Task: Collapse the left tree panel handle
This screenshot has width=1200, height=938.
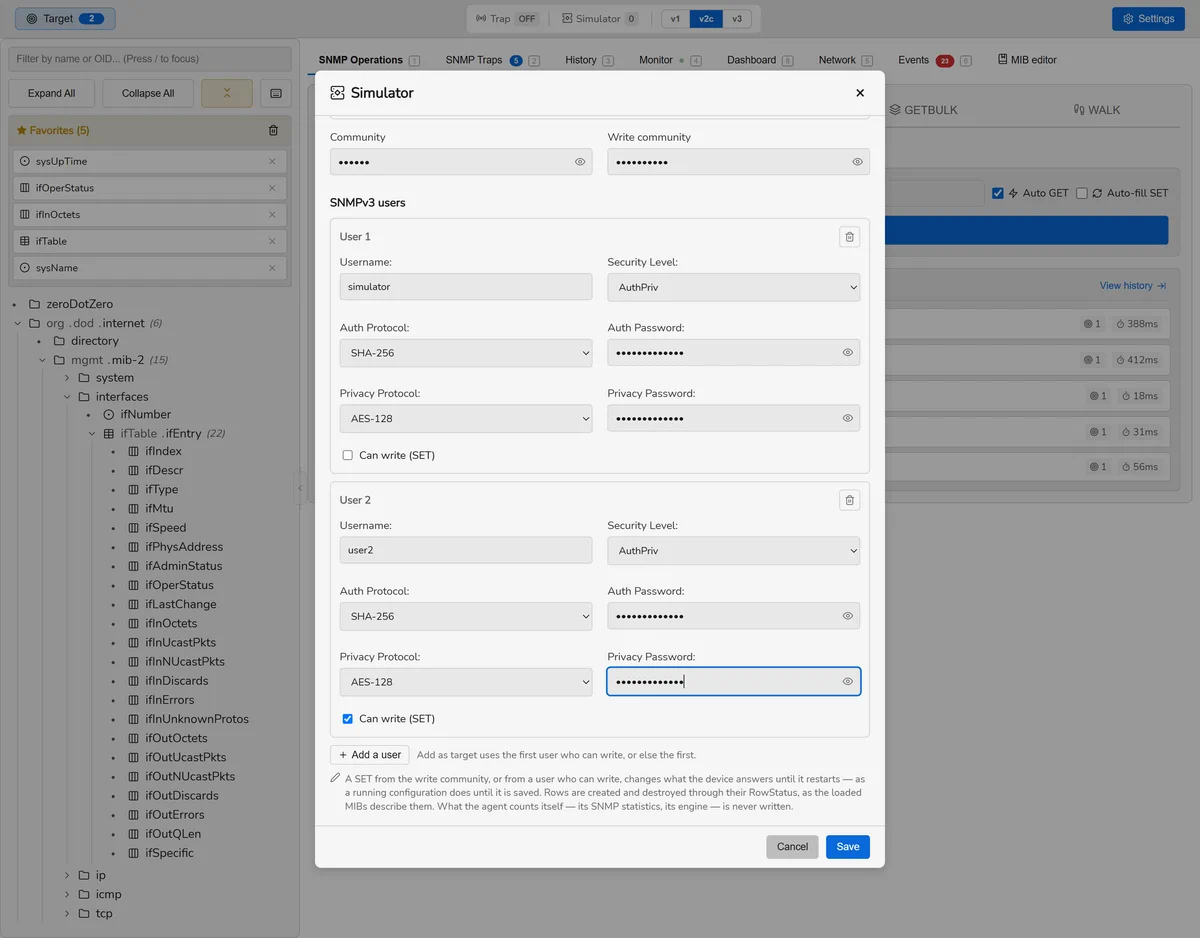Action: coord(299,488)
